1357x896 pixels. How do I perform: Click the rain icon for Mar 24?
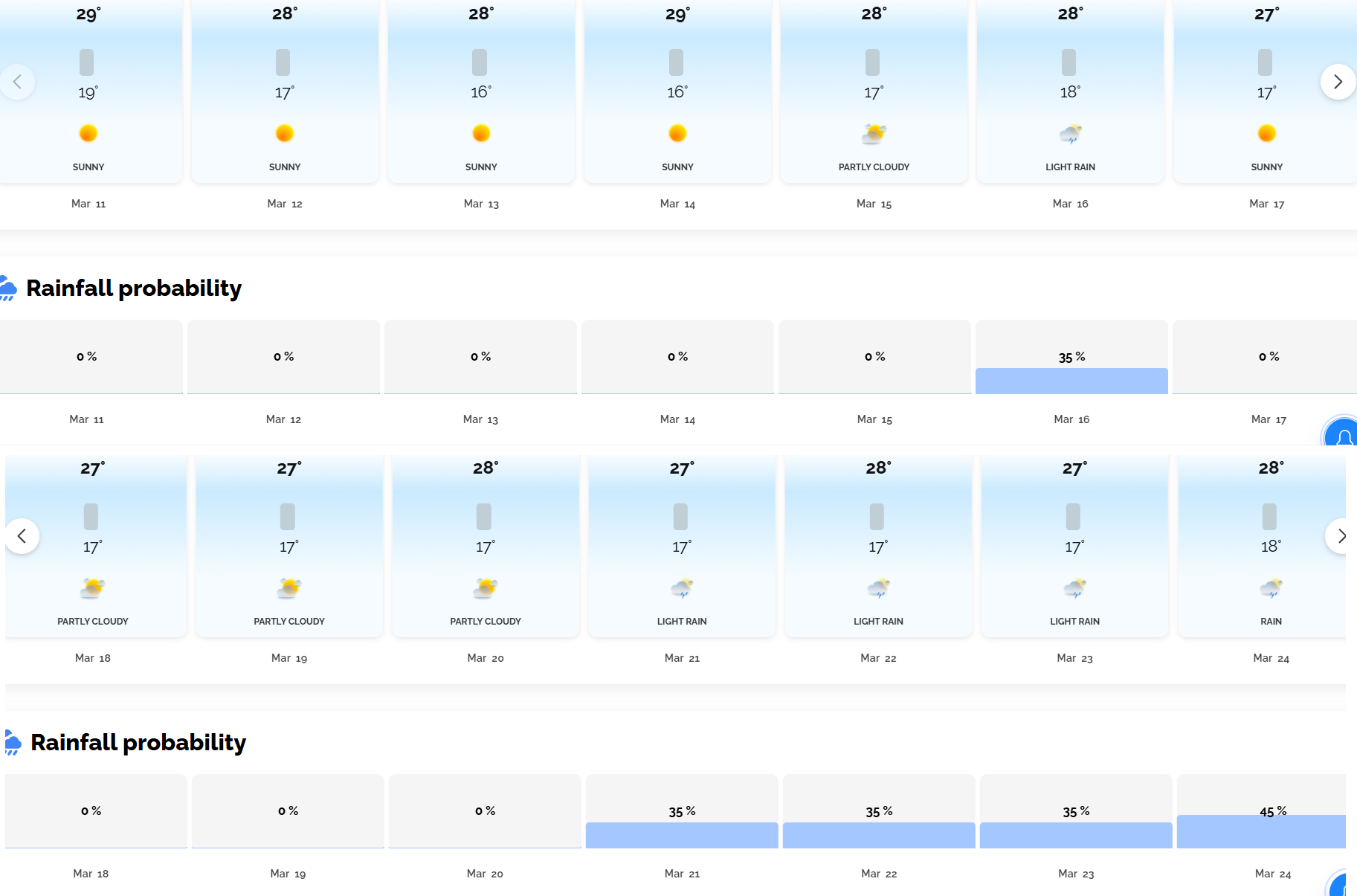pyautogui.click(x=1271, y=588)
